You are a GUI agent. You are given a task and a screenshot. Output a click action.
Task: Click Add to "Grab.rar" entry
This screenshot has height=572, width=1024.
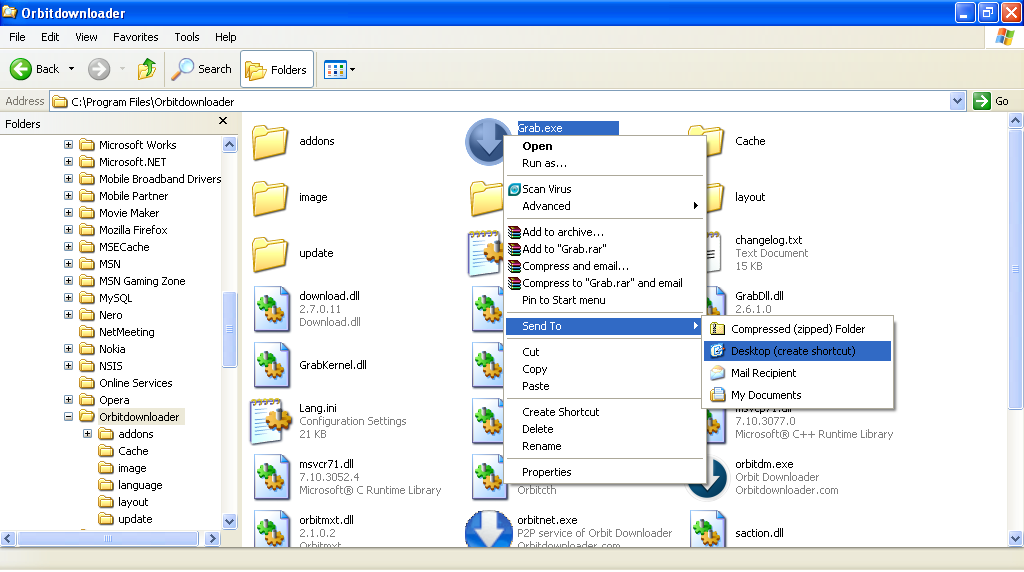(x=605, y=249)
